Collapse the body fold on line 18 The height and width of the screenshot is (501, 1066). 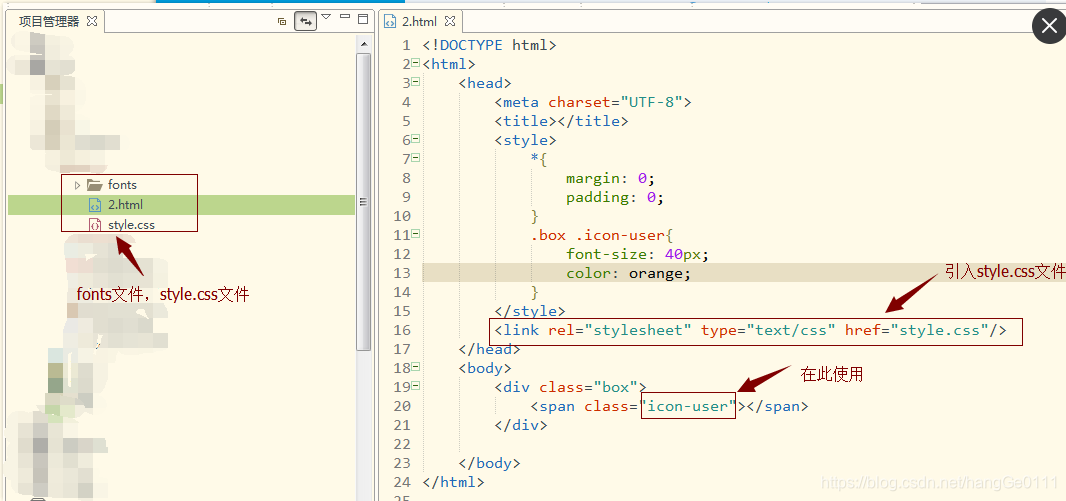pyautogui.click(x=415, y=367)
